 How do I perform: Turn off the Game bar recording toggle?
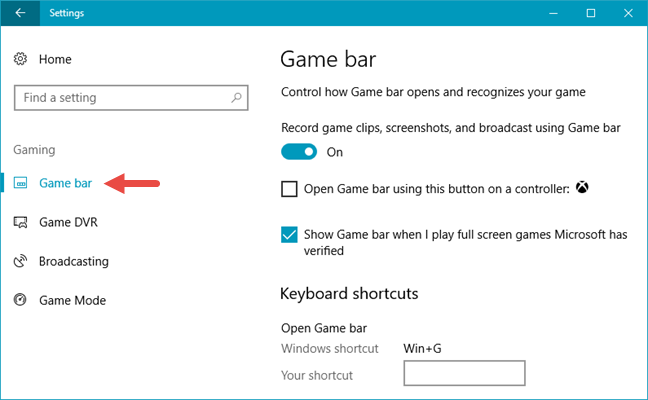point(299,152)
